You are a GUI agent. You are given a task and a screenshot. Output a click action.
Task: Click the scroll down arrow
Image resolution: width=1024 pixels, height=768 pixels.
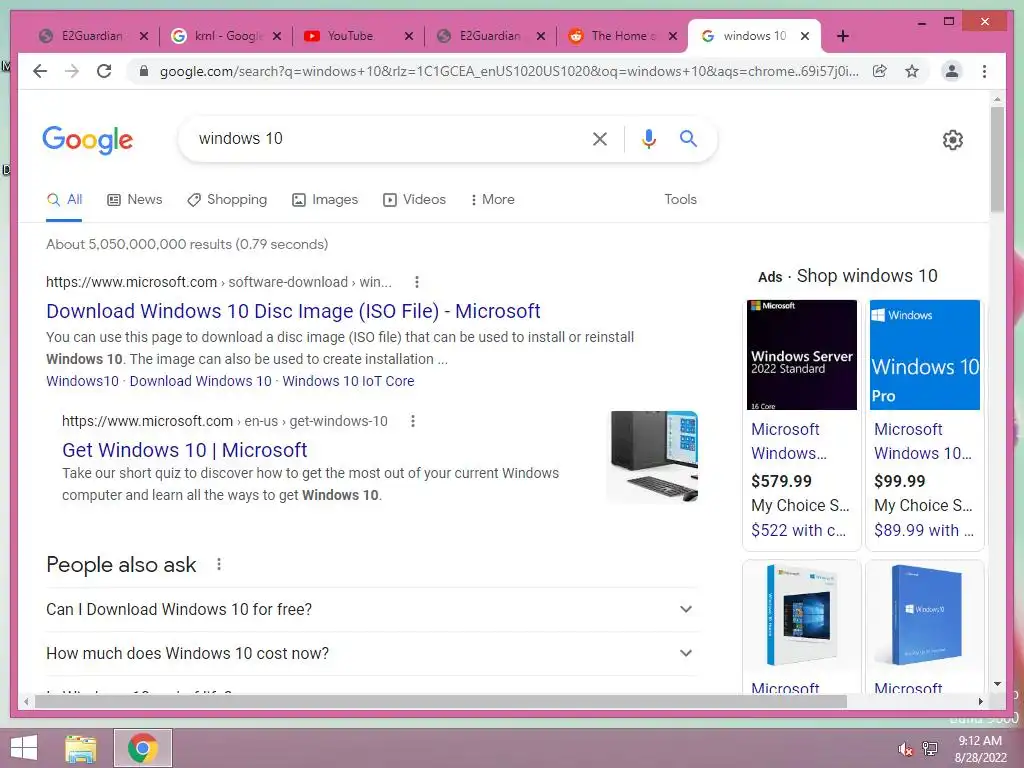(997, 684)
